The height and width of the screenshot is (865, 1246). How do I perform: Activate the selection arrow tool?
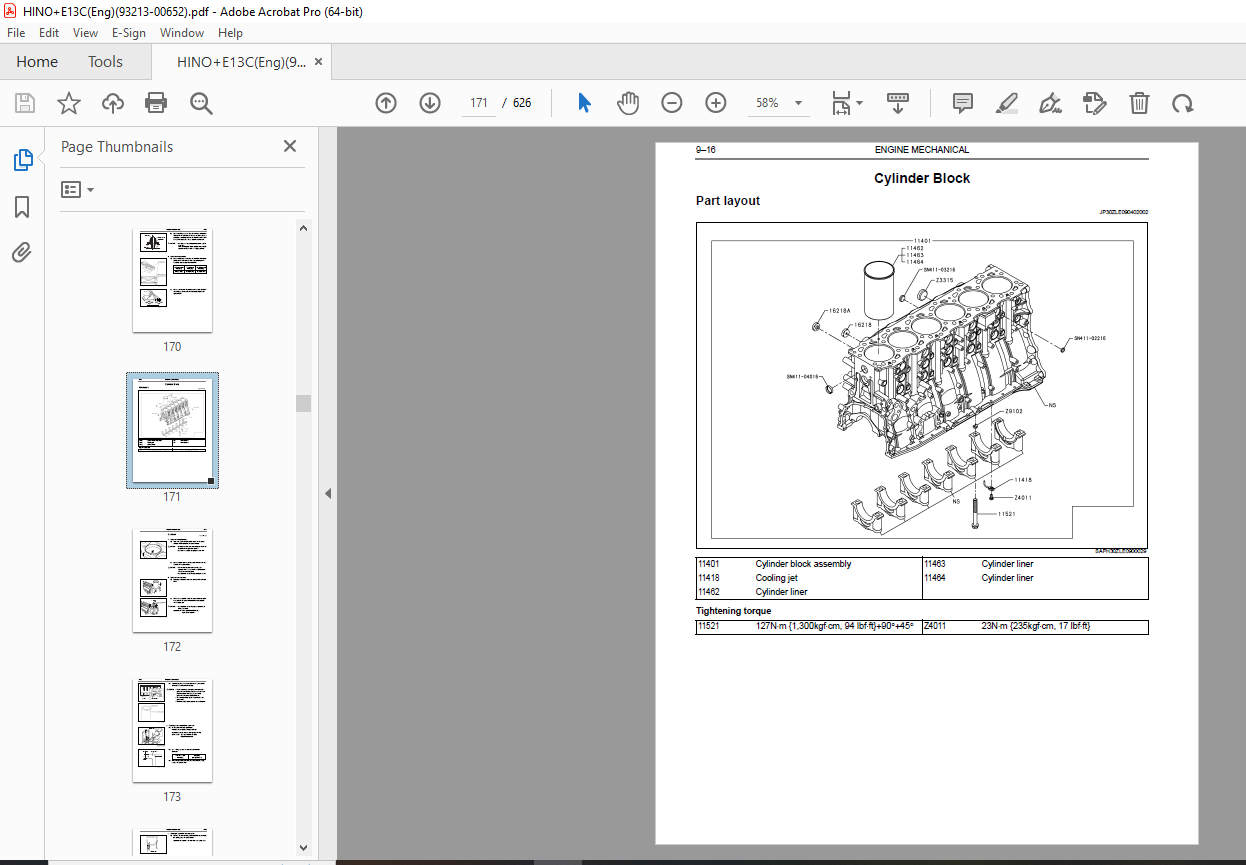[x=585, y=103]
